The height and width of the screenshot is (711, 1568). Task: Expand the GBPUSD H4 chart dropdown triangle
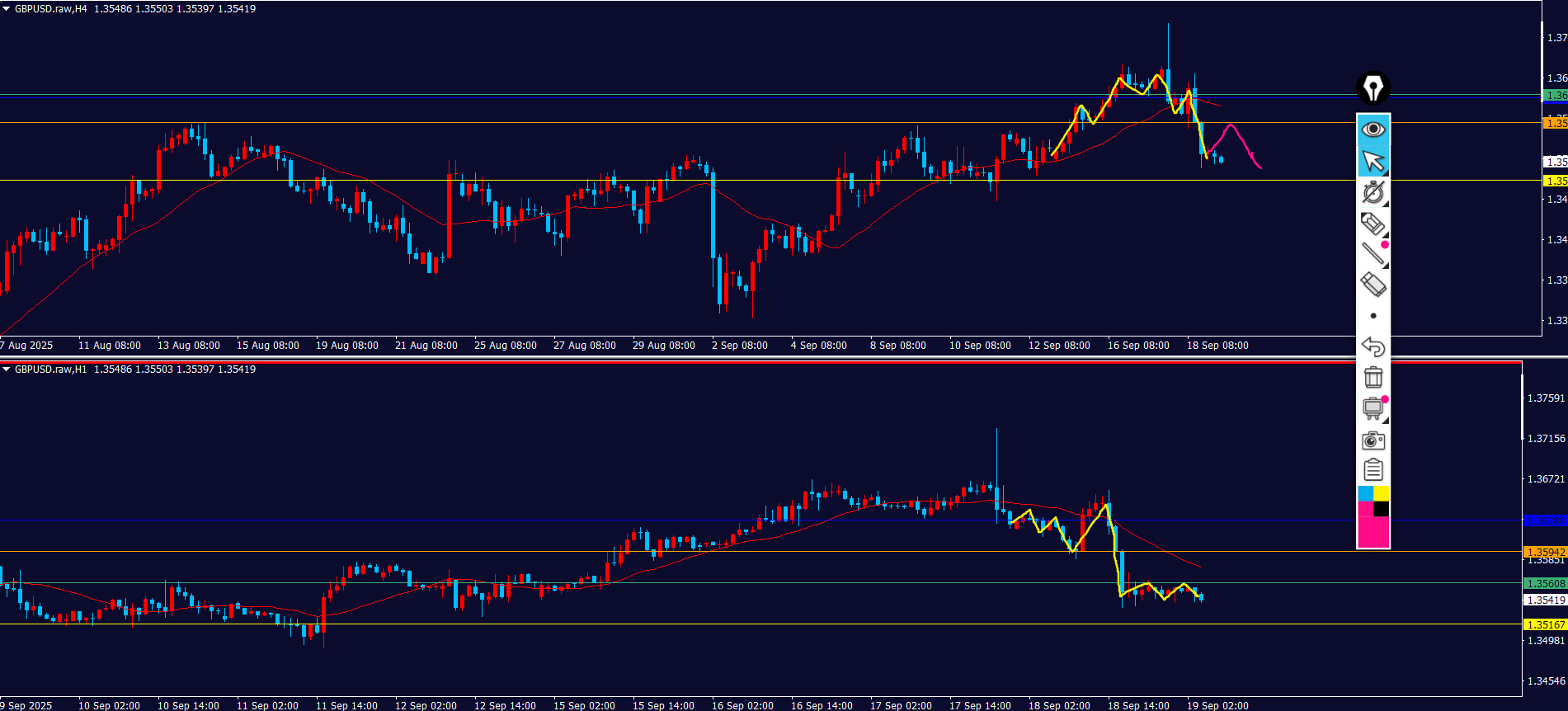point(7,9)
